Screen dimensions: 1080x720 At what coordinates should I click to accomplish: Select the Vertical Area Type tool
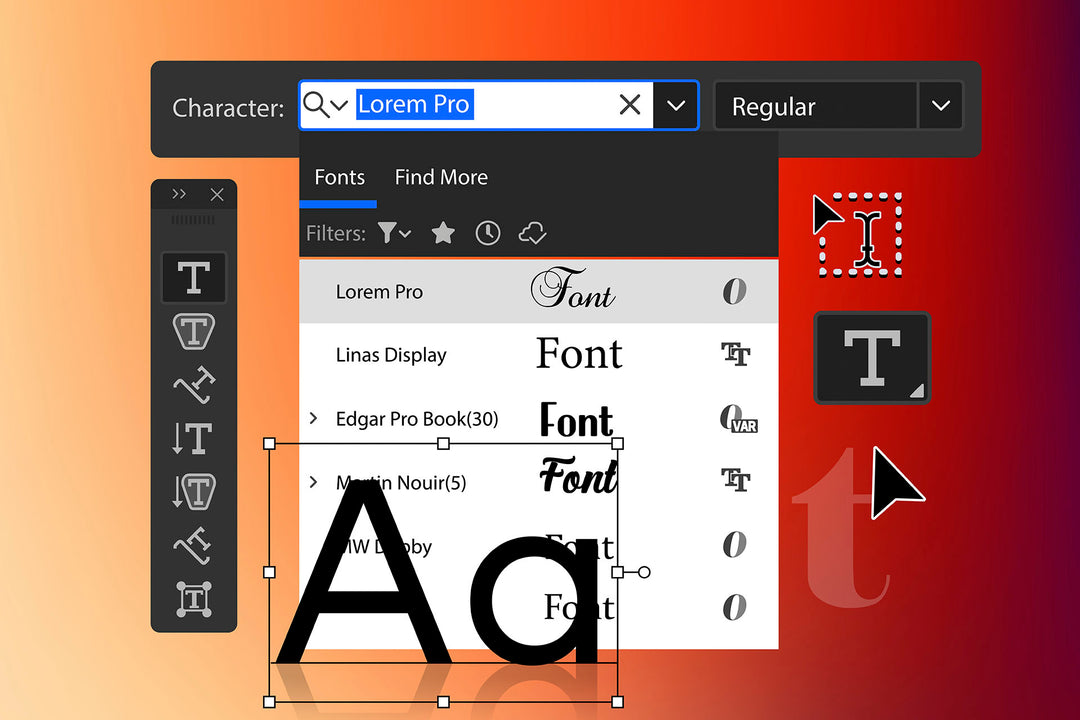point(194,492)
